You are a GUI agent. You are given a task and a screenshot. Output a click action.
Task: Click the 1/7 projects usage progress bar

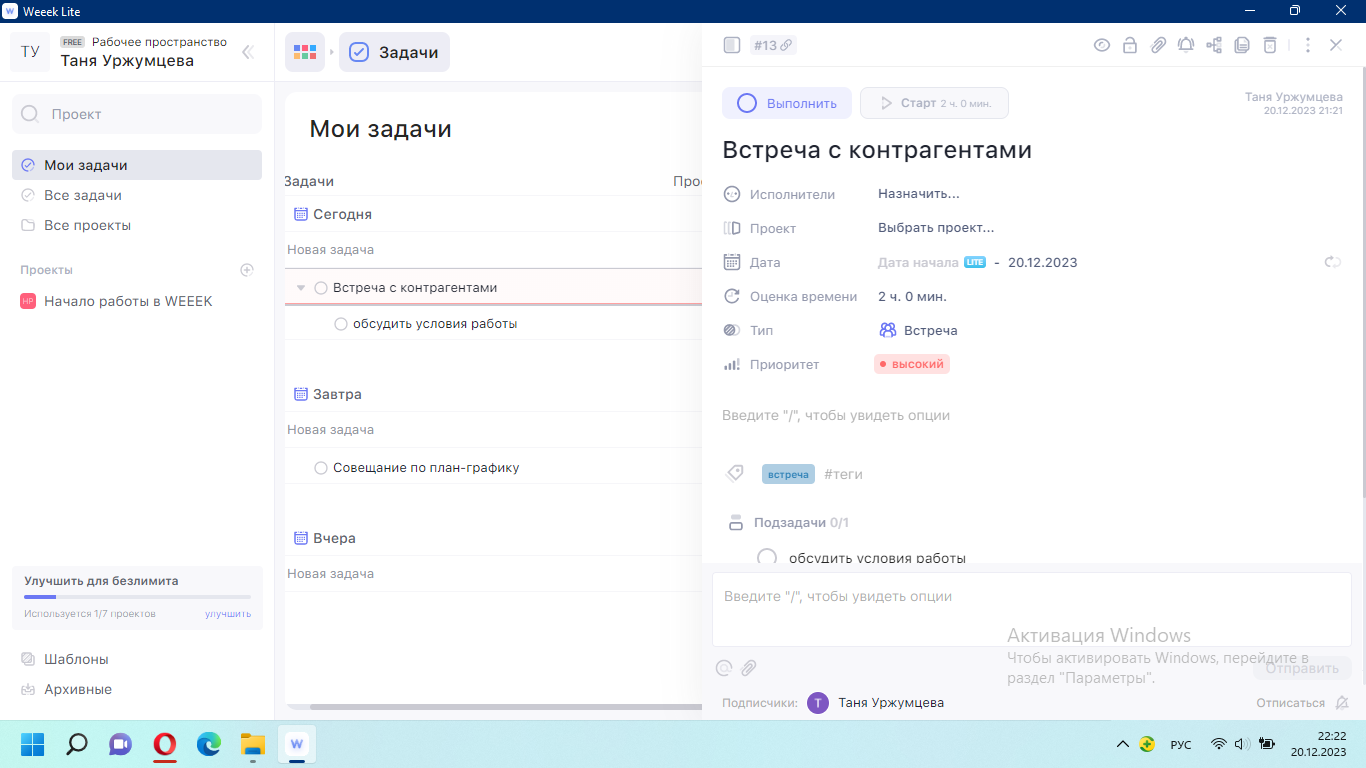point(136,597)
